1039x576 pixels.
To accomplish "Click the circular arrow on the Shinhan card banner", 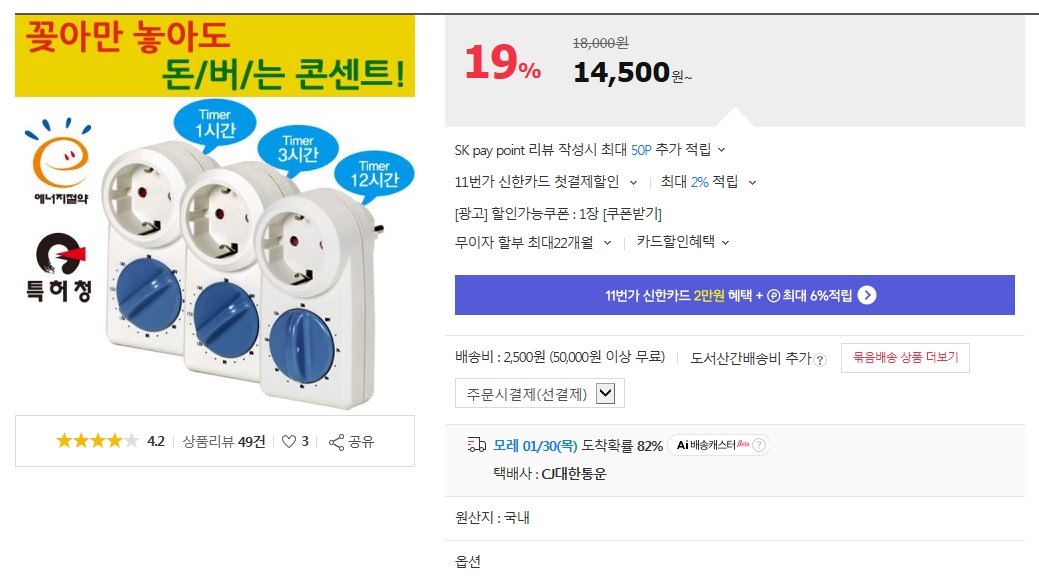I will tap(867, 295).
